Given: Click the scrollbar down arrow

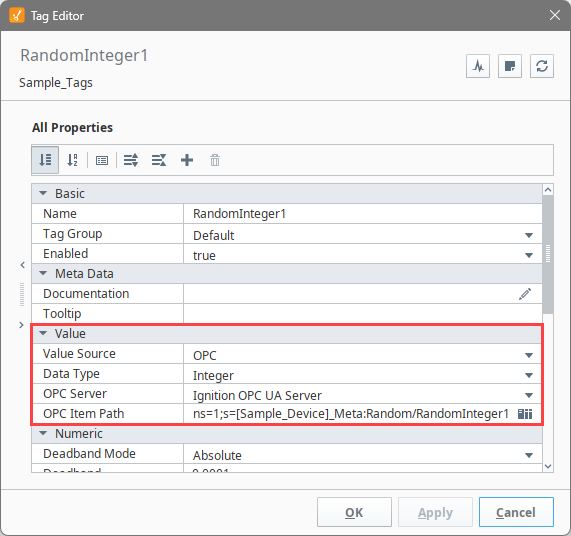Looking at the screenshot, I should coord(548,466).
